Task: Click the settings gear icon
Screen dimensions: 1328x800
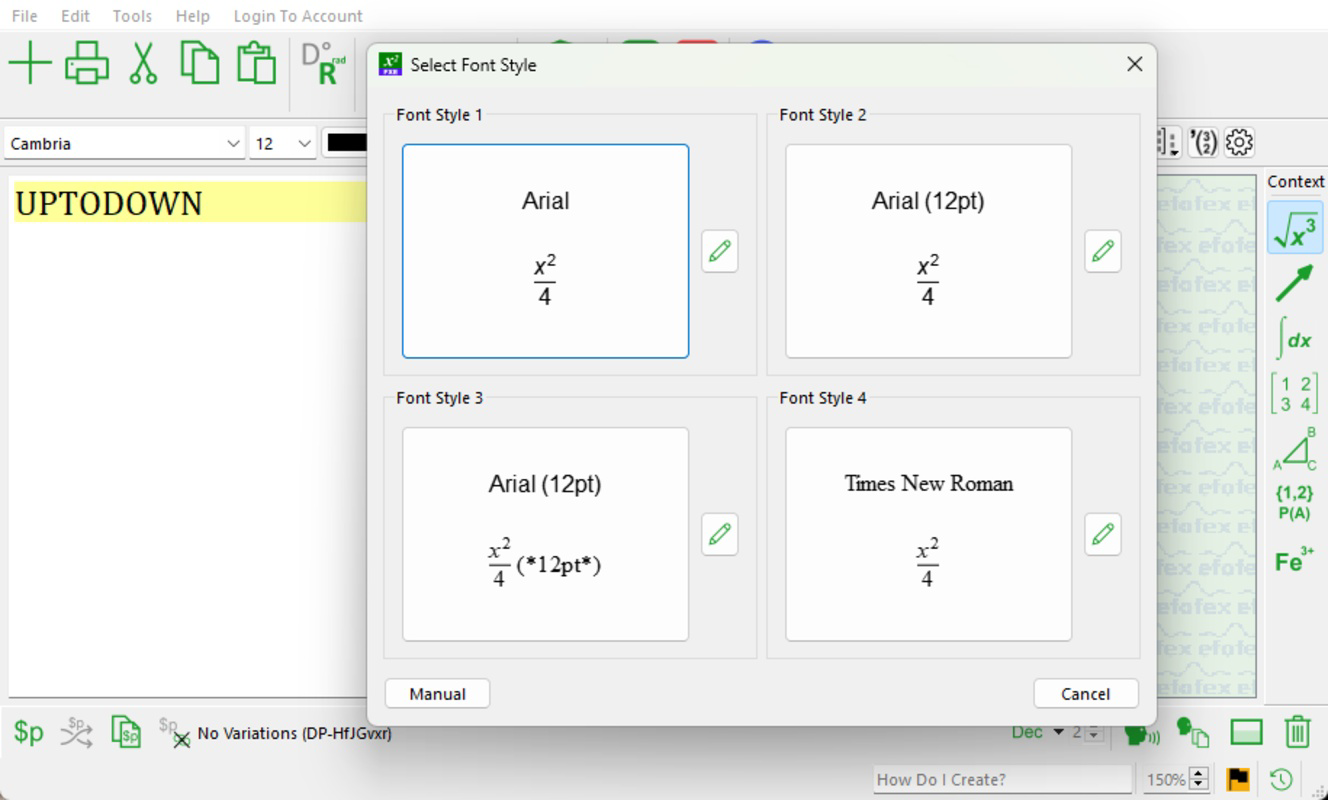Action: point(1240,143)
